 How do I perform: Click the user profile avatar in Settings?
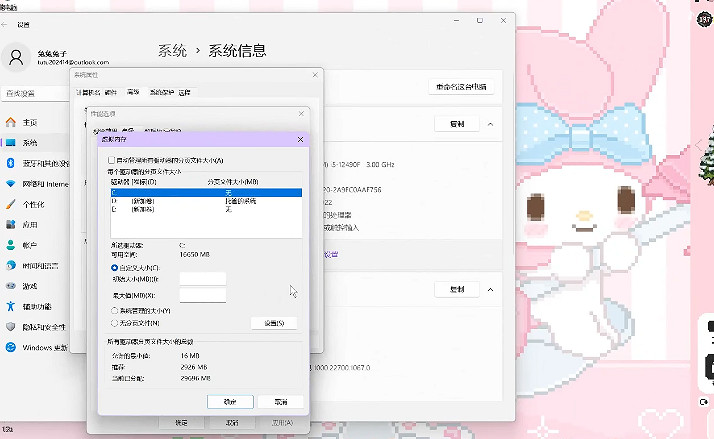[x=16, y=57]
